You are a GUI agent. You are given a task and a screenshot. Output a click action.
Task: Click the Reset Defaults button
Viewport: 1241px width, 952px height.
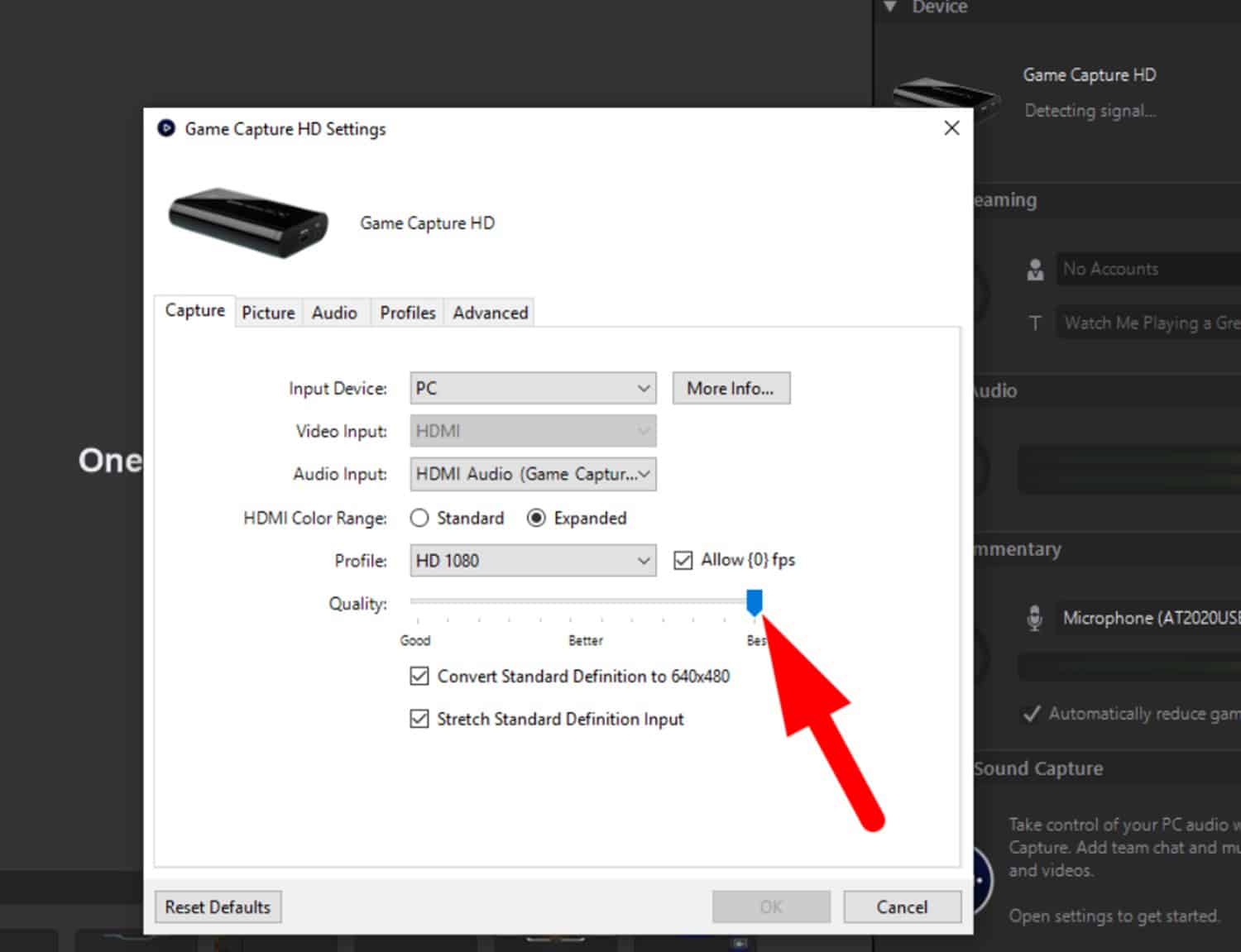click(x=218, y=907)
